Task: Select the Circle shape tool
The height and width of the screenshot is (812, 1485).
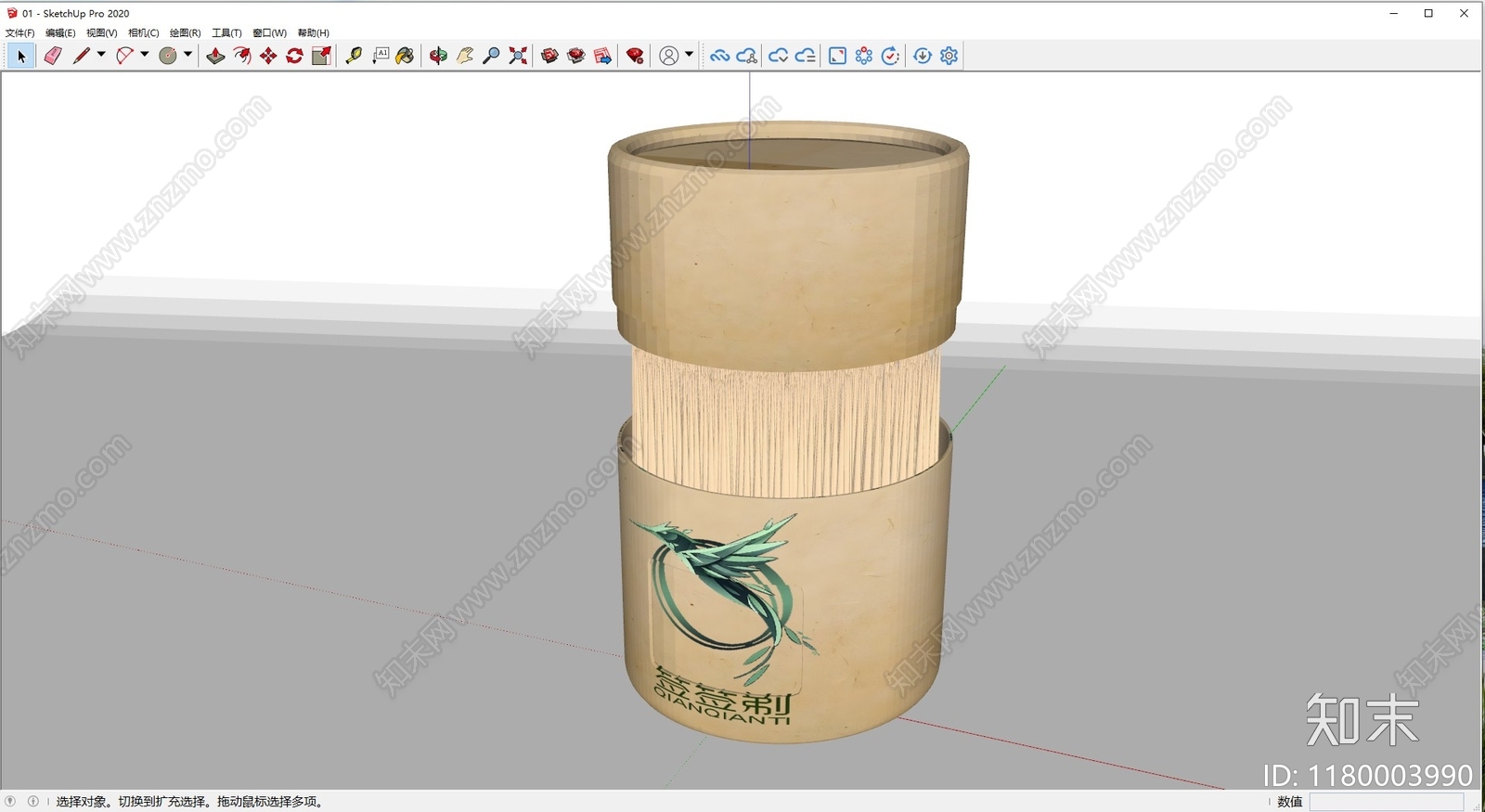Action: (168, 56)
